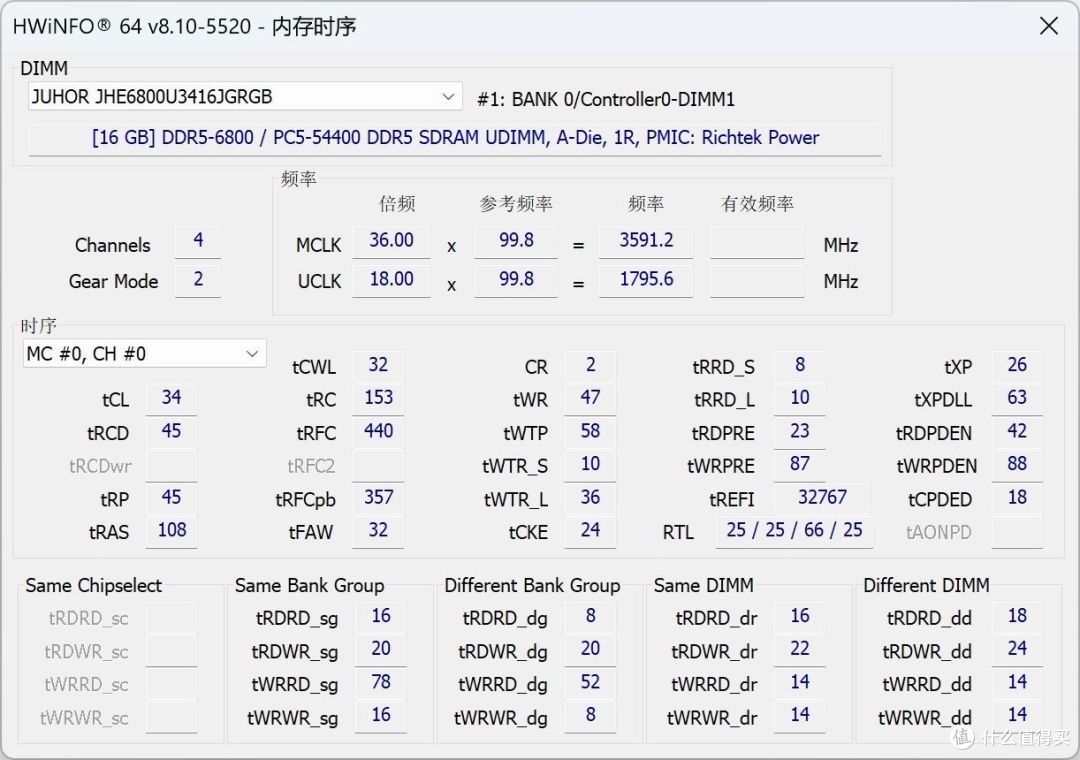Click the tWRPDEN value 88
1080x760 pixels.
pyautogui.click(x=1017, y=465)
